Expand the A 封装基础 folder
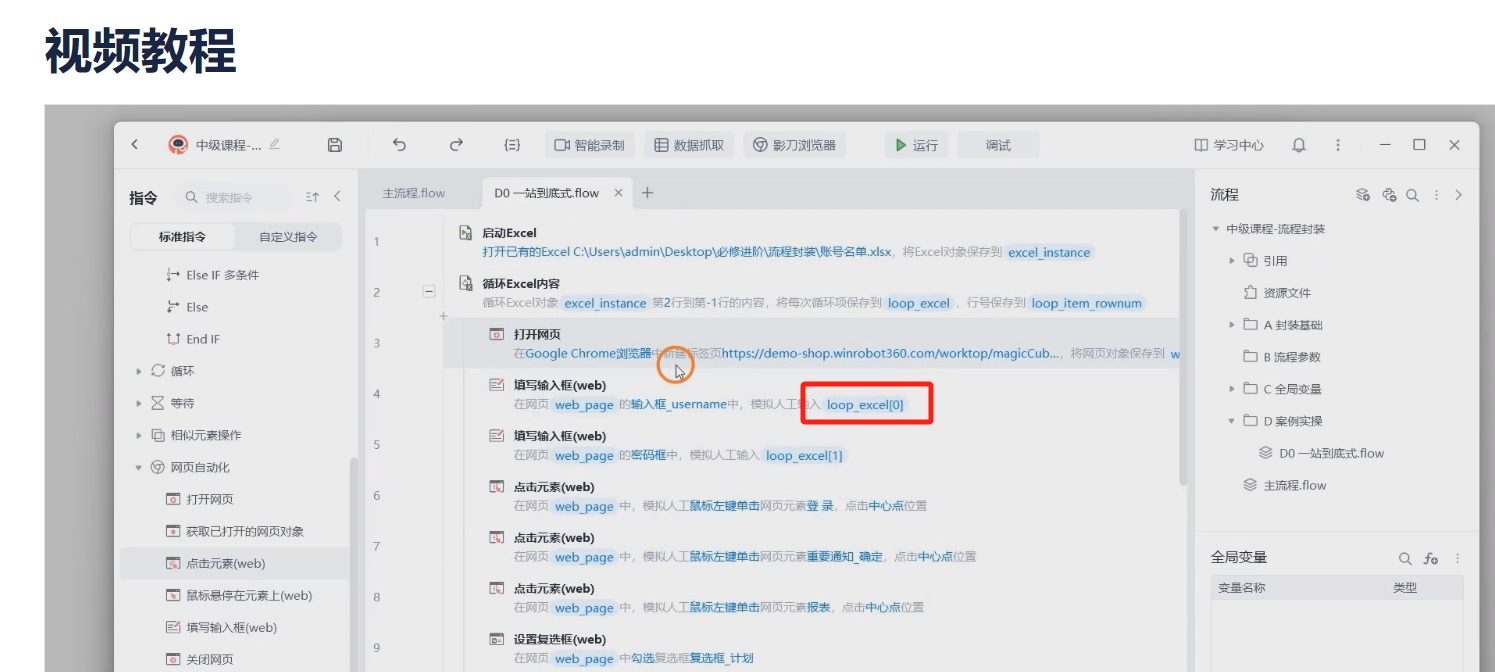This screenshot has height=672, width=1495. pyautogui.click(x=1232, y=325)
